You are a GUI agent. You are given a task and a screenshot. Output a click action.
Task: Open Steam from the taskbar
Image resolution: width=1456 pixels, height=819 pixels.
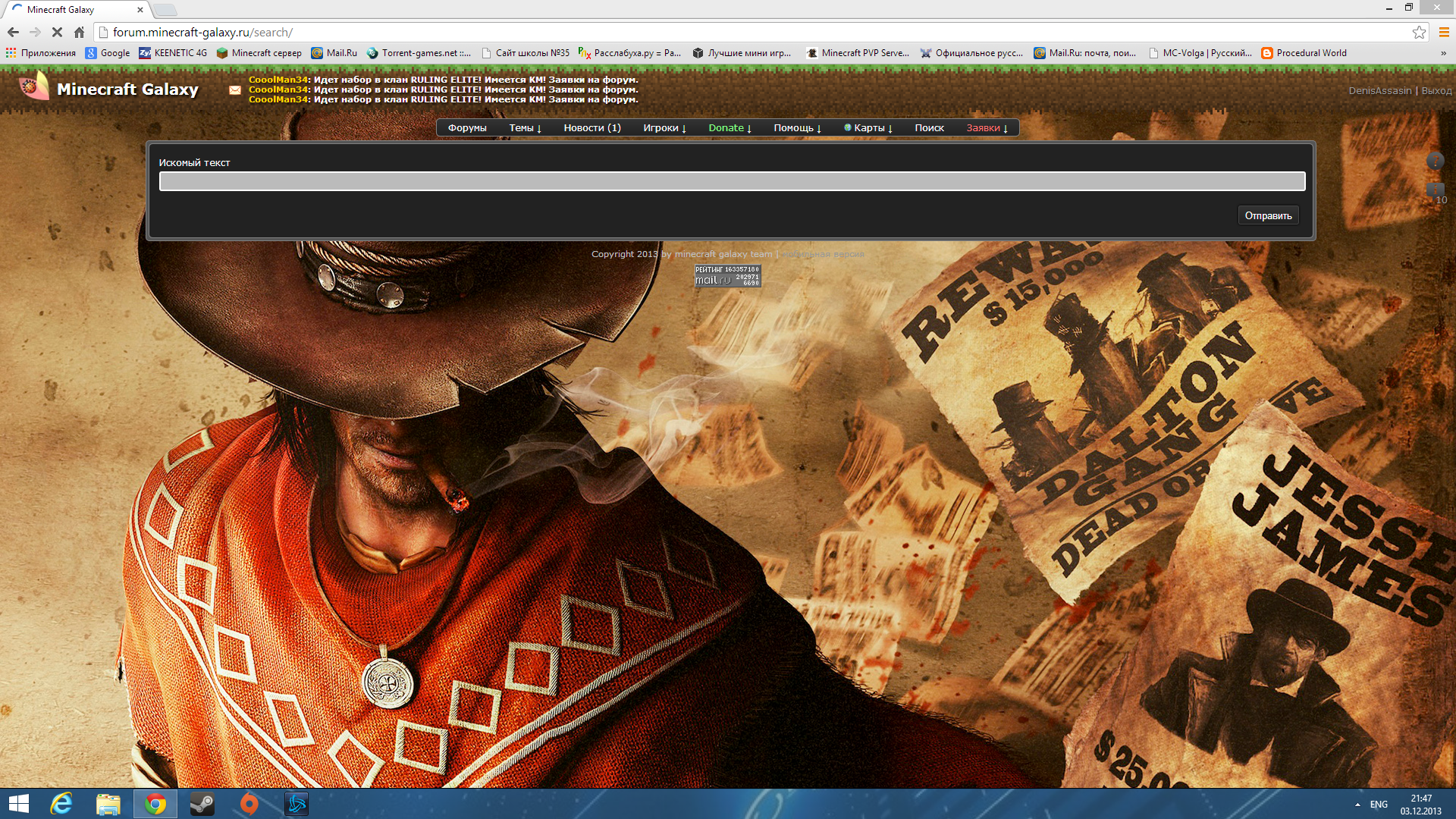pos(202,804)
